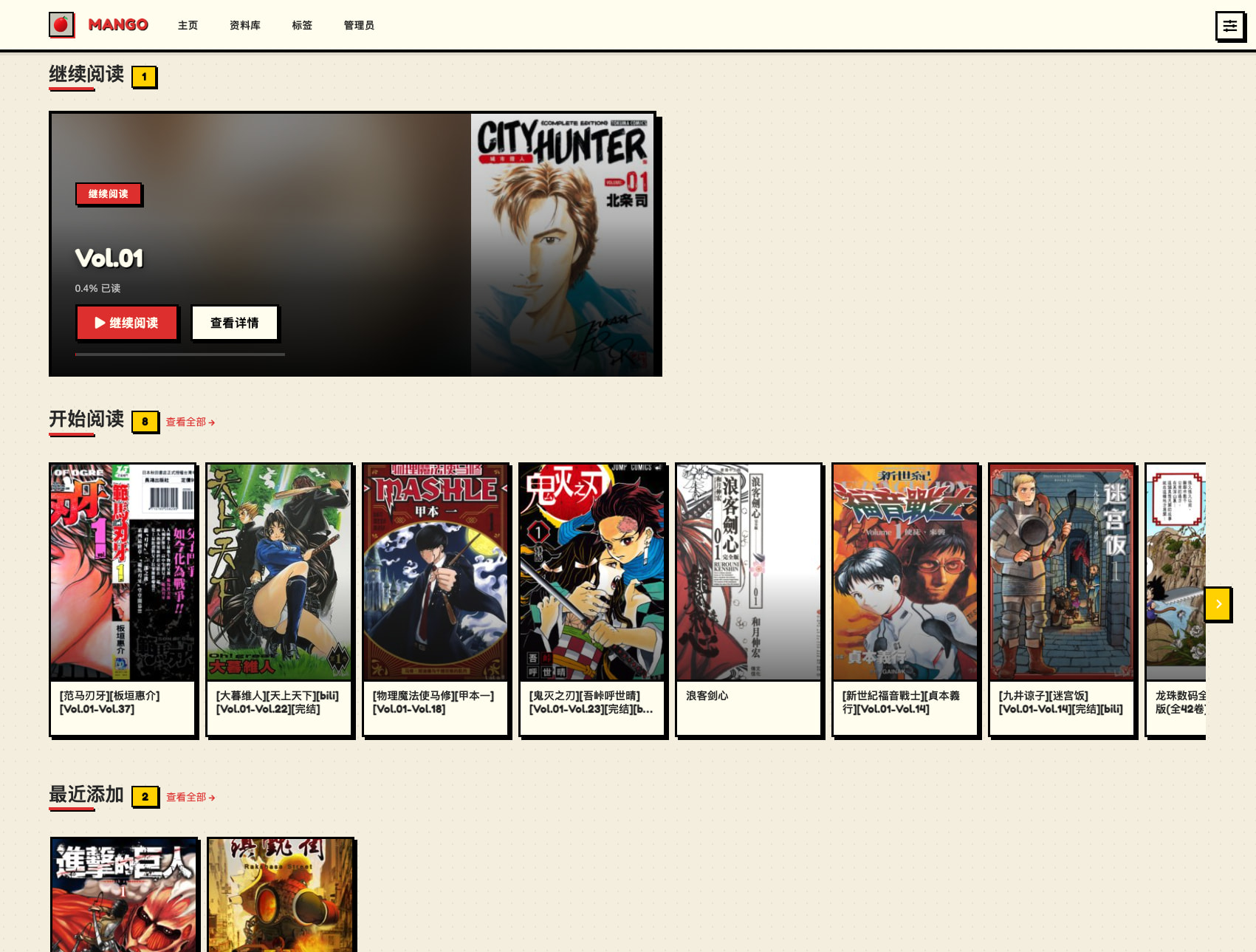Image resolution: width=1256 pixels, height=952 pixels.
Task: Click the 0.4% 已读 progress text
Action: [97, 288]
